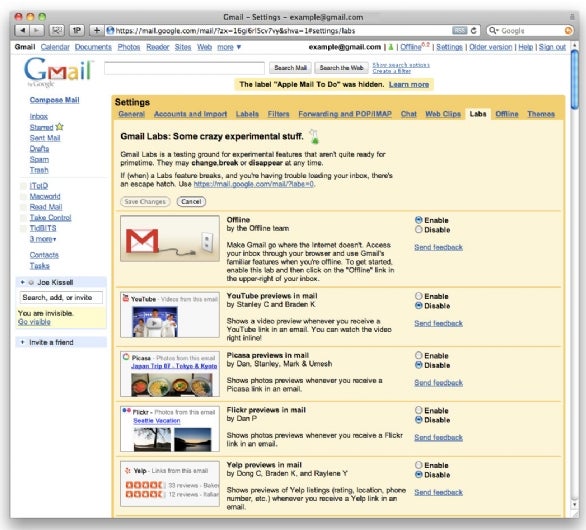Click the Offline lab thumbnail image
Viewport: 586px width, 530px height.
(x=170, y=238)
